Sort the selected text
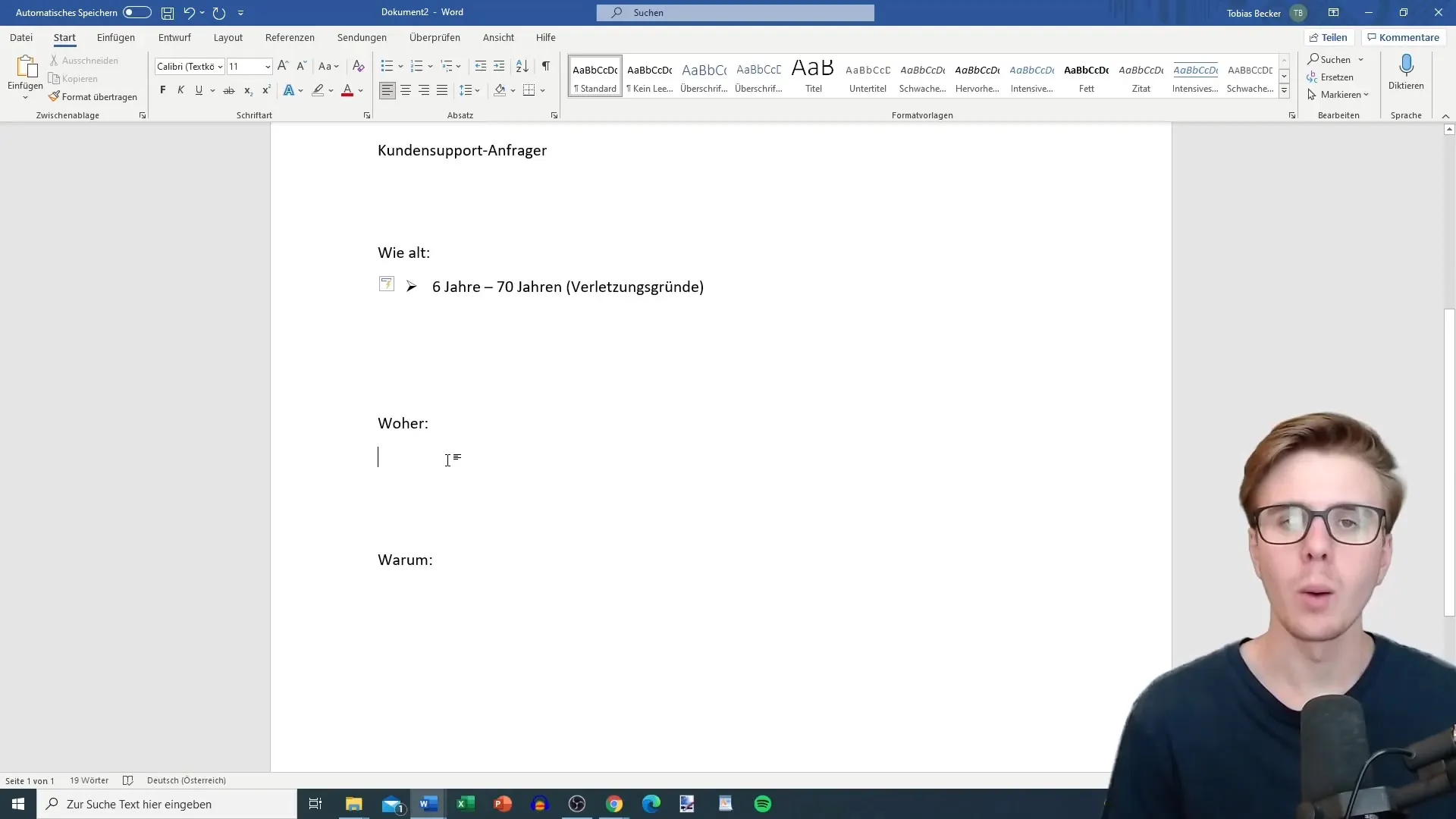Image resolution: width=1456 pixels, height=819 pixels. [522, 66]
